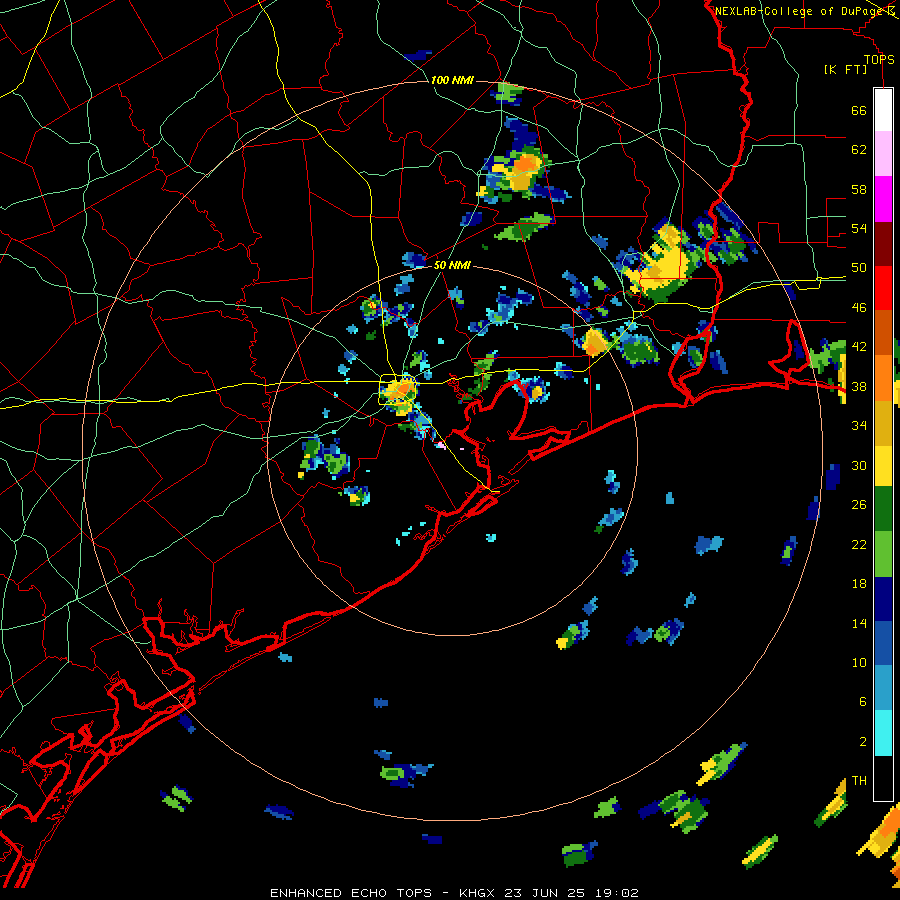Viewport: 900px width, 900px height.
Task: Click the legend value 66
Action: pos(859,110)
